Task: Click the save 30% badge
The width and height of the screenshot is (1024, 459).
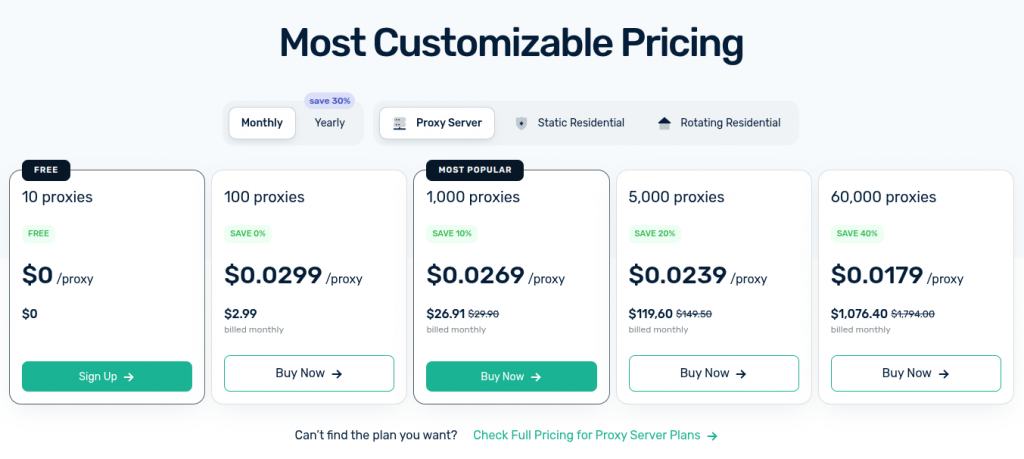Action: click(330, 101)
